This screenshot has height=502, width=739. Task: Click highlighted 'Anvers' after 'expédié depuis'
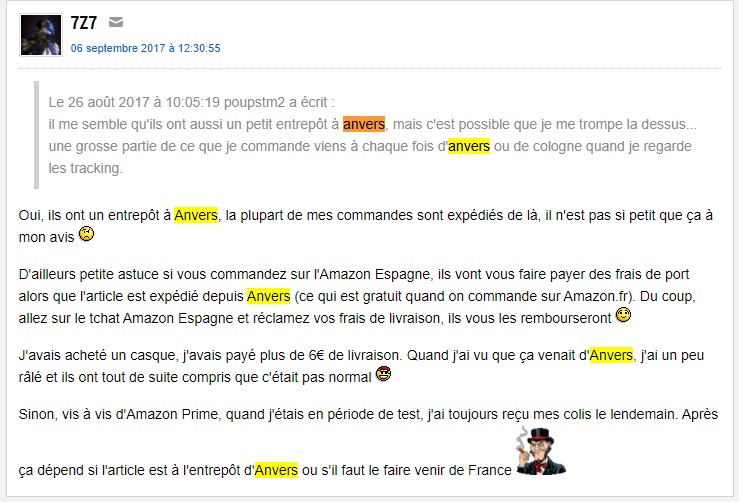tap(269, 296)
